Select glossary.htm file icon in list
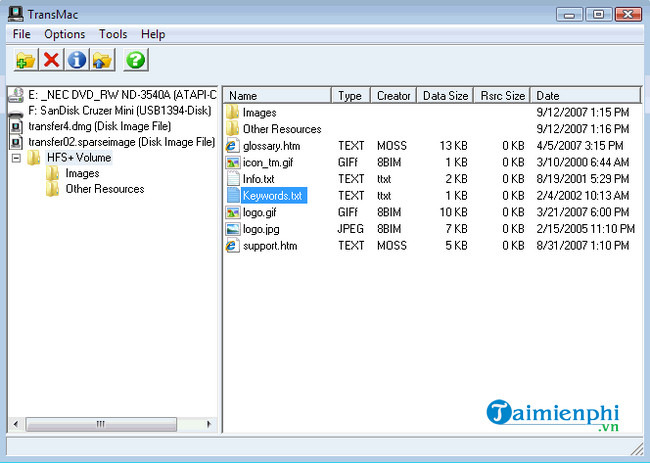Image resolution: width=650 pixels, height=463 pixels. [x=233, y=146]
